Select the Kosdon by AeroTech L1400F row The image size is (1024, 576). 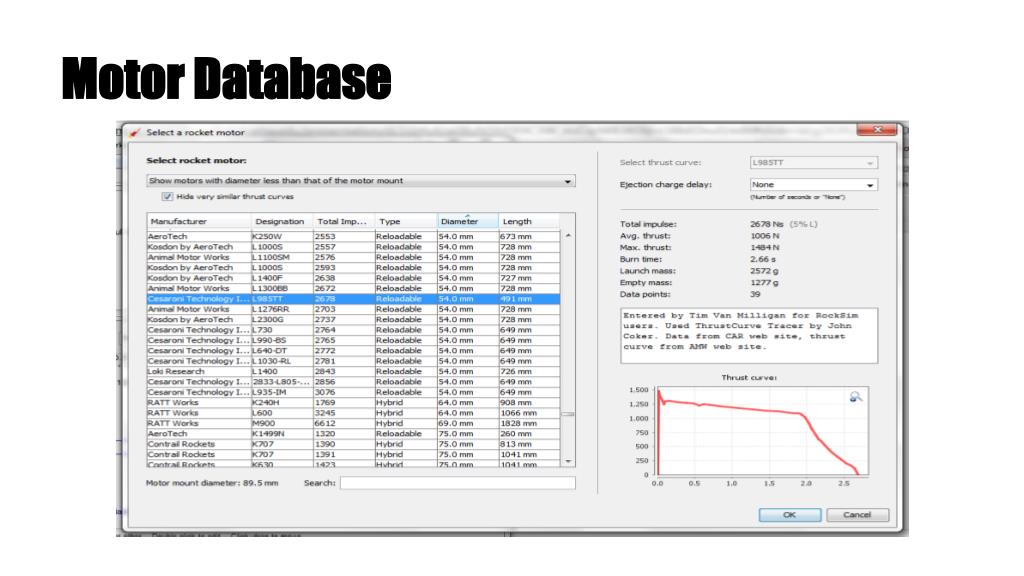click(353, 278)
